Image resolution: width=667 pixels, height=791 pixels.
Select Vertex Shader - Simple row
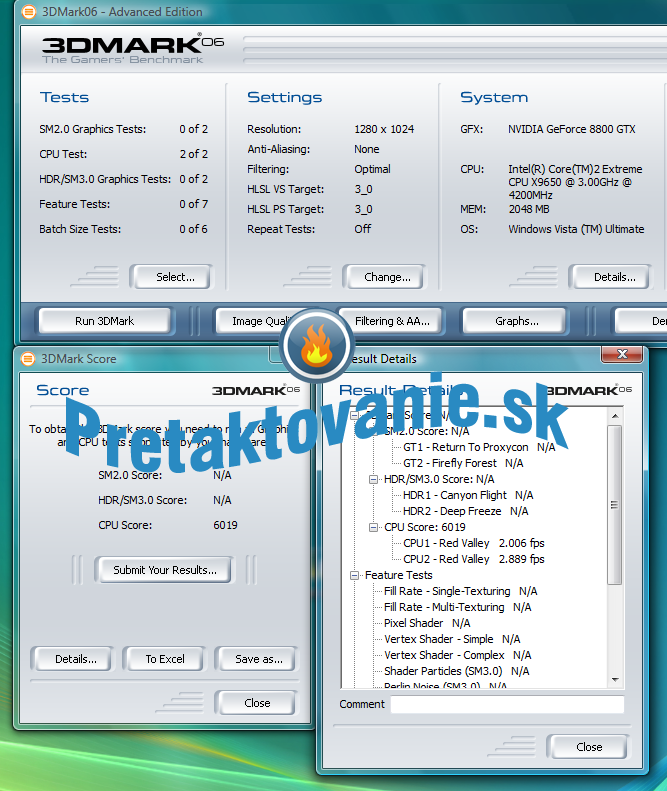pyautogui.click(x=452, y=639)
